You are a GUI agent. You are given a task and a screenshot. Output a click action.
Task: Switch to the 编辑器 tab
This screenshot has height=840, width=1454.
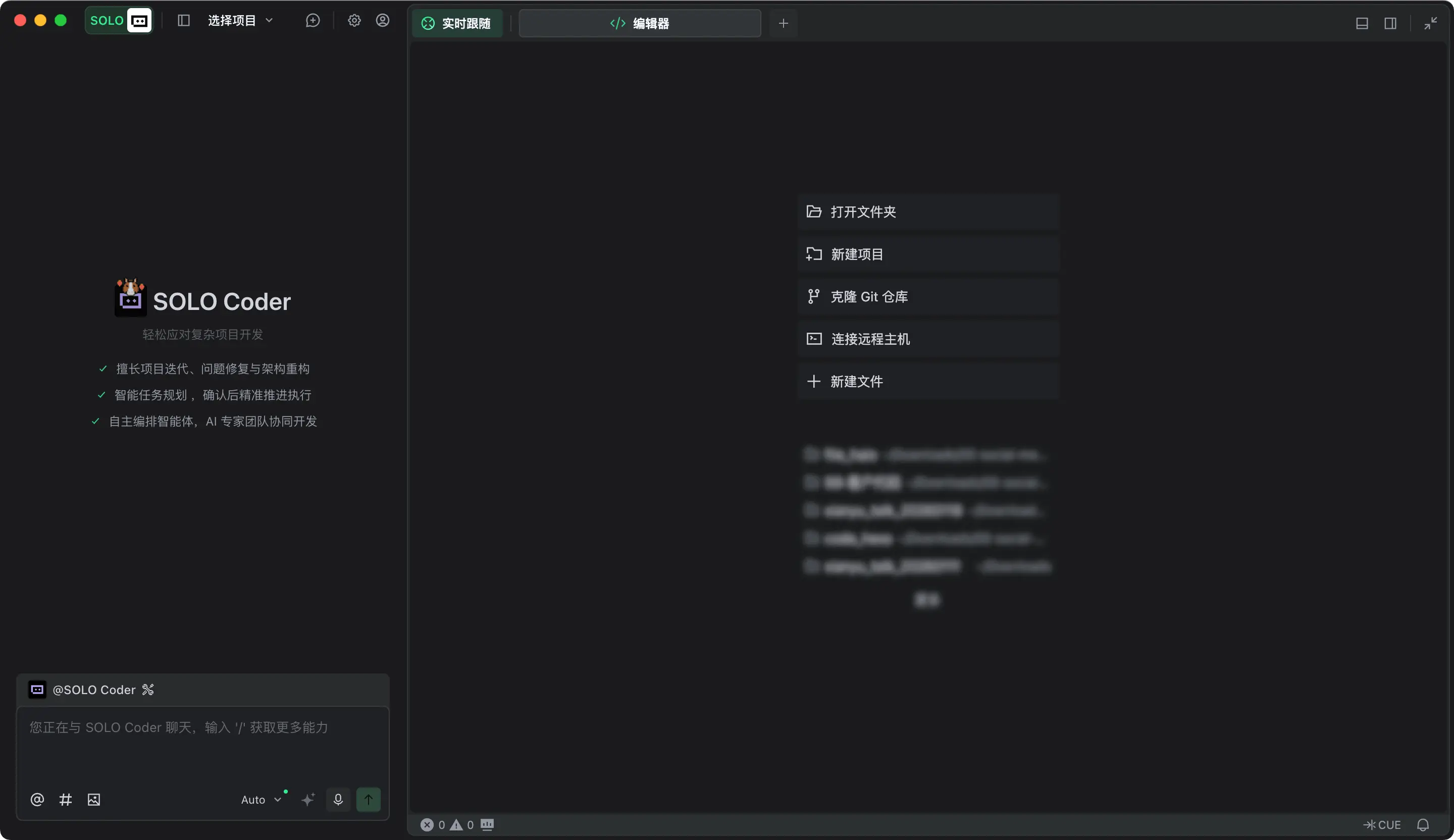pos(640,23)
